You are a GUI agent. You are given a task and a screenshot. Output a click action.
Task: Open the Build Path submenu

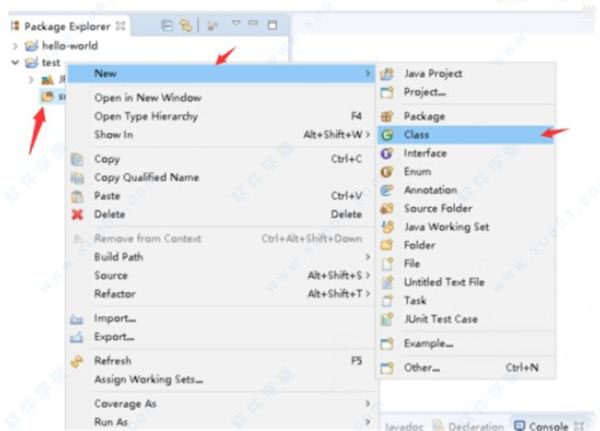[x=119, y=257]
